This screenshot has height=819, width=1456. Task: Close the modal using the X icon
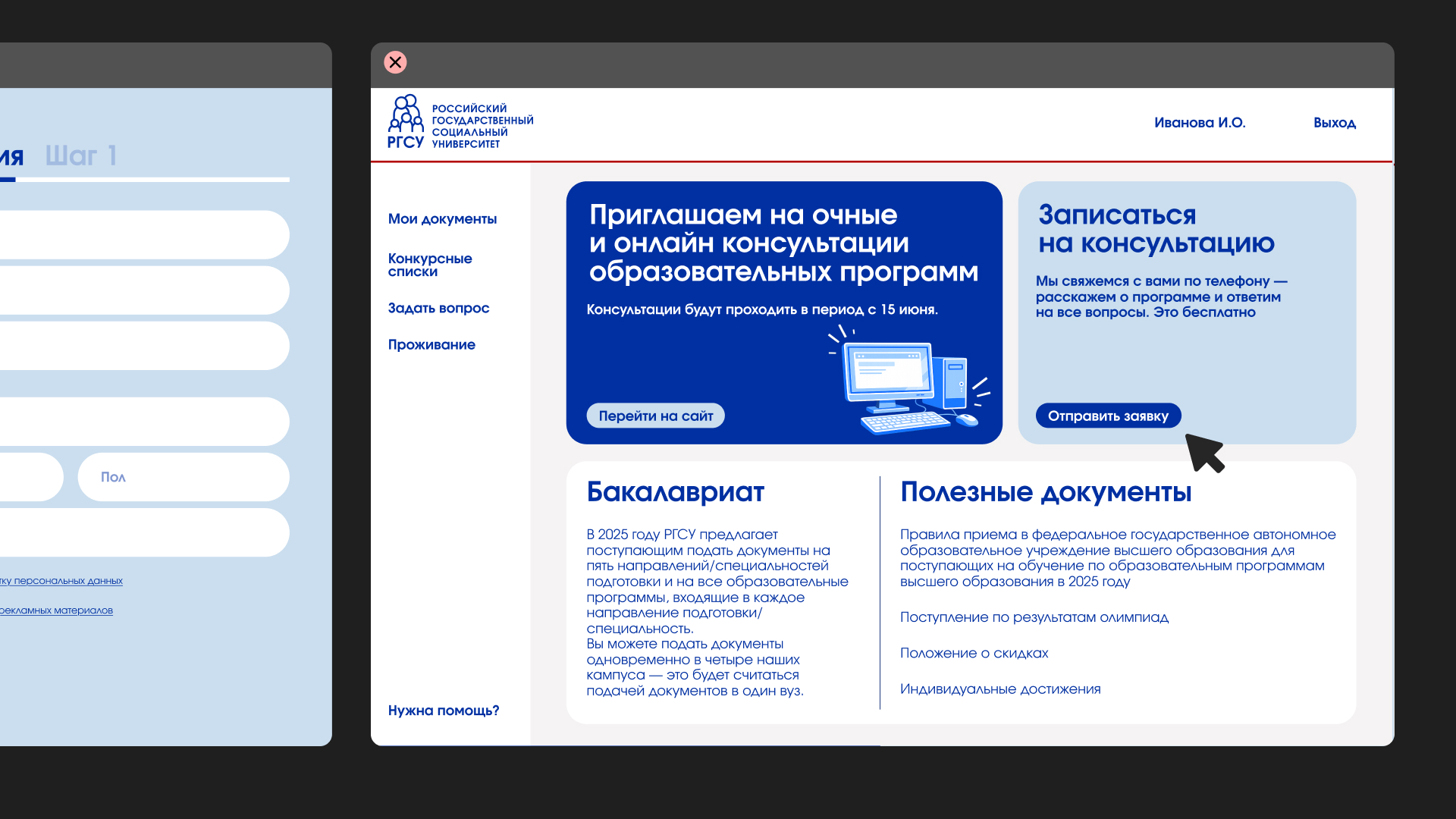(395, 62)
